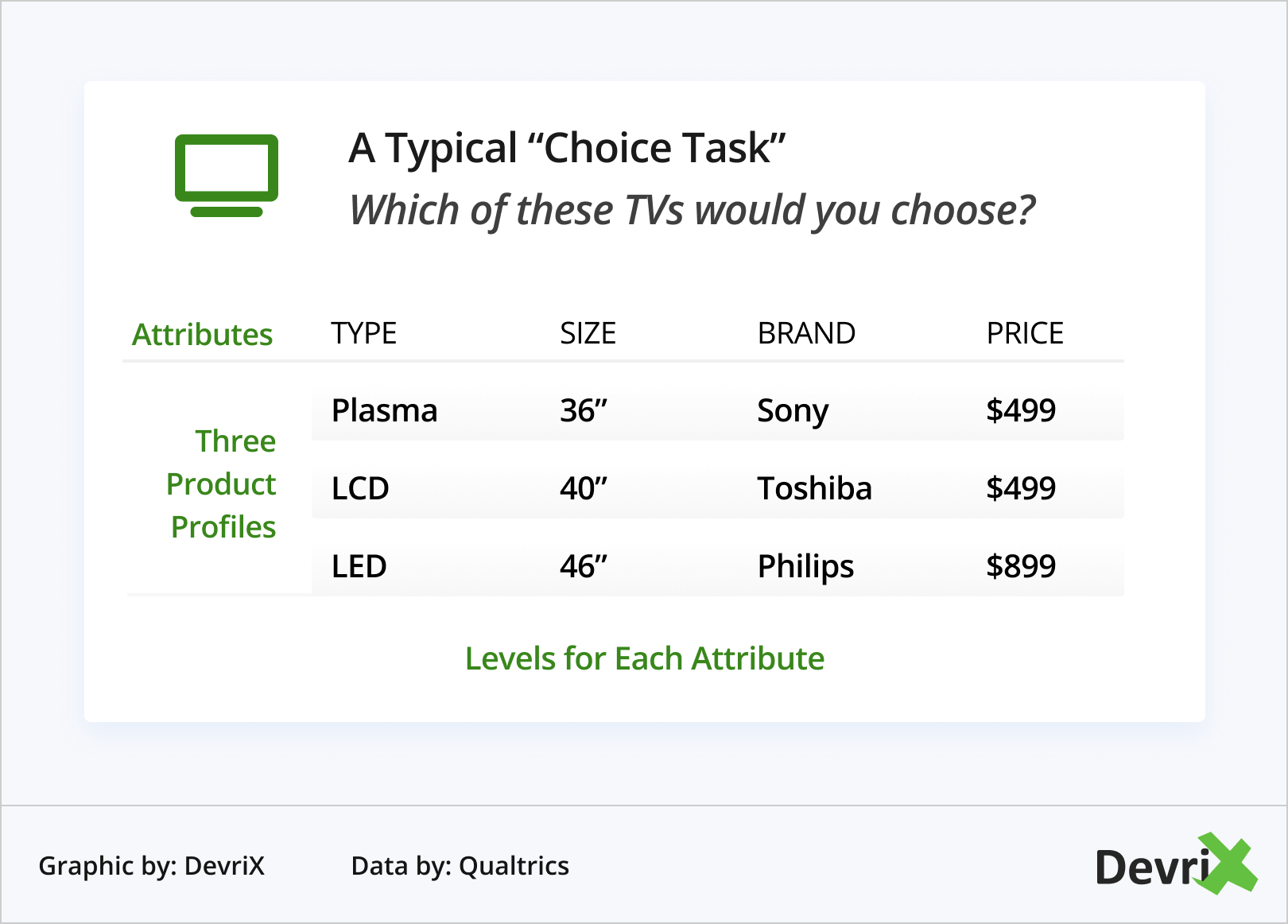Click the $899 price
Screen dimensions: 1288x924
[1021, 566]
